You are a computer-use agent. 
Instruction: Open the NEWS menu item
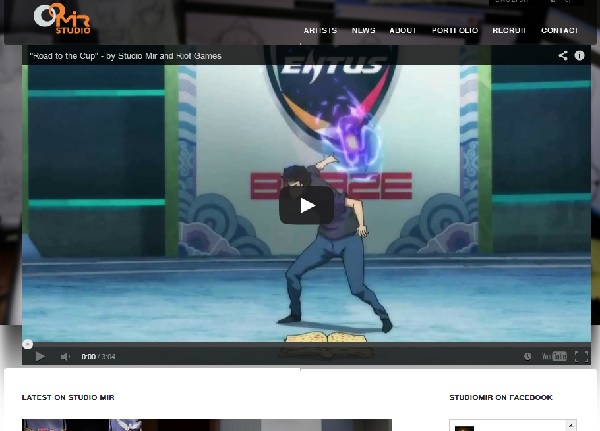[364, 30]
